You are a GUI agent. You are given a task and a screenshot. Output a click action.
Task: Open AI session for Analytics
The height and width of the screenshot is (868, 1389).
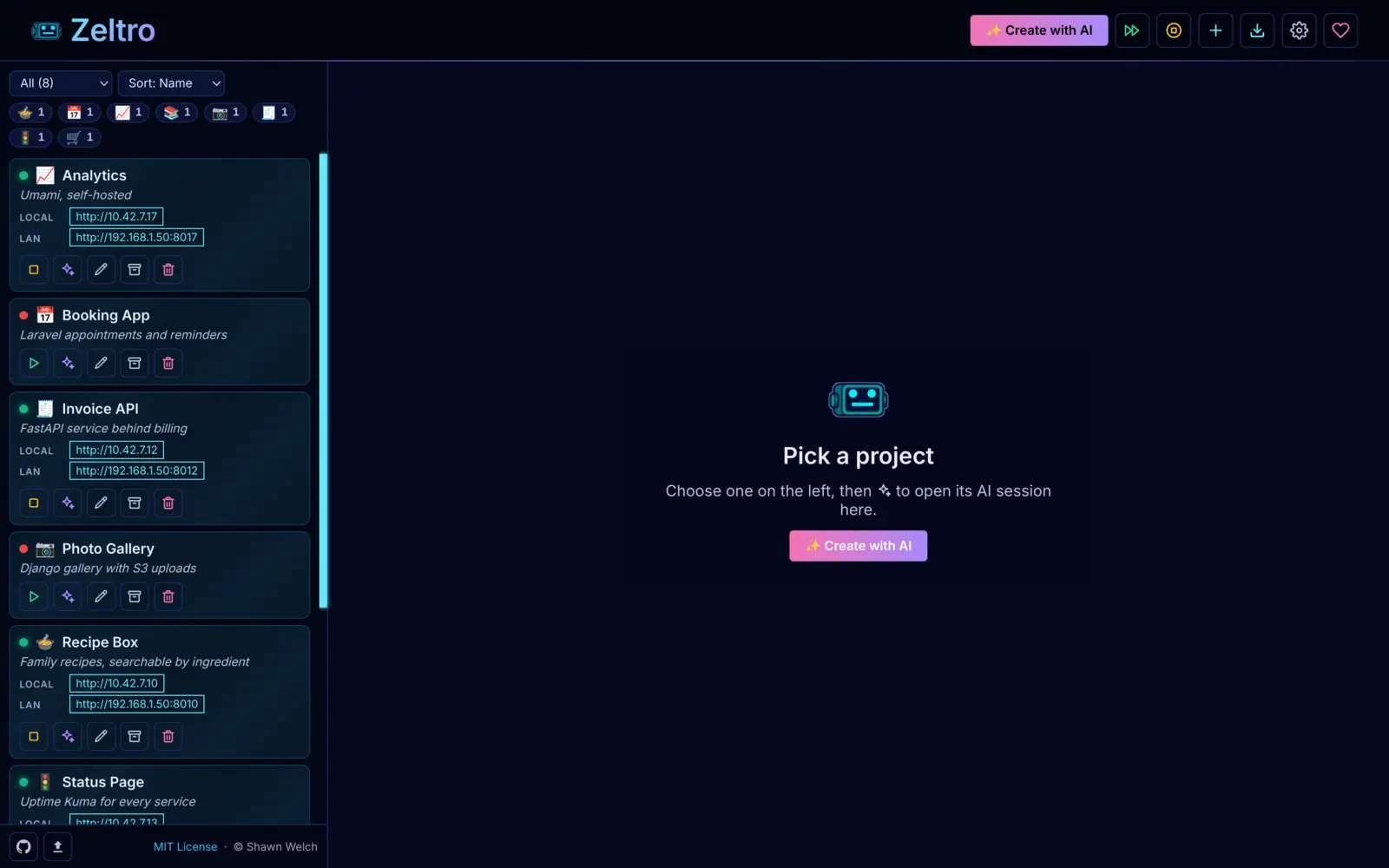68,270
